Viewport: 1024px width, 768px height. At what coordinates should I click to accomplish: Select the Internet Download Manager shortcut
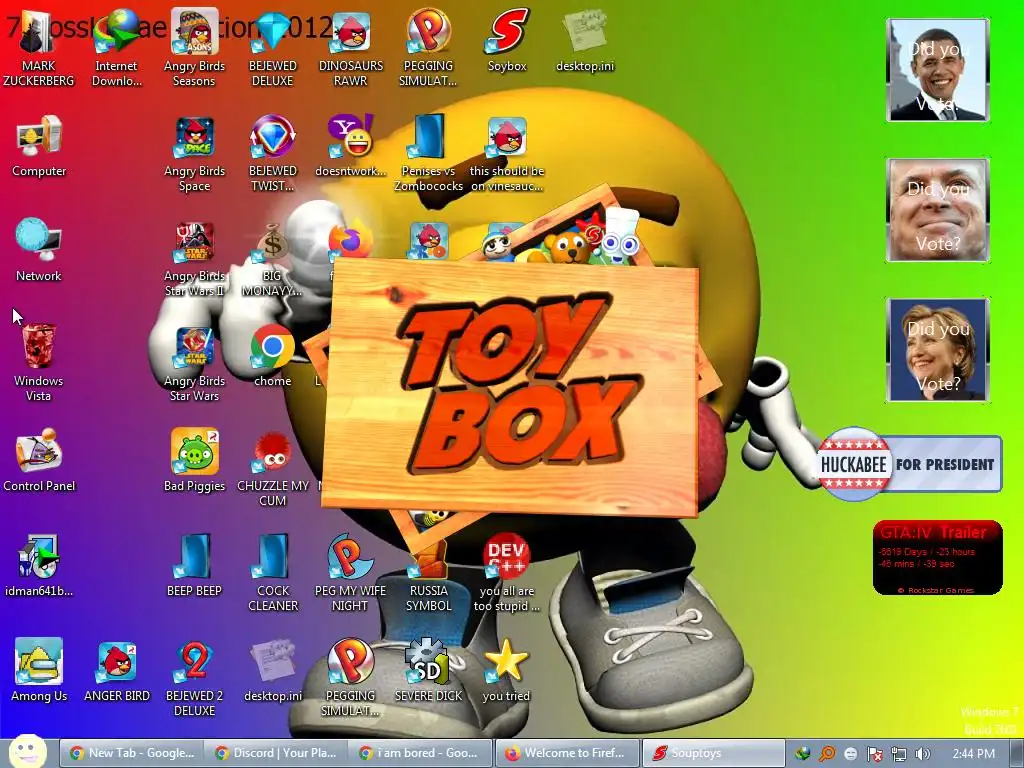click(117, 49)
